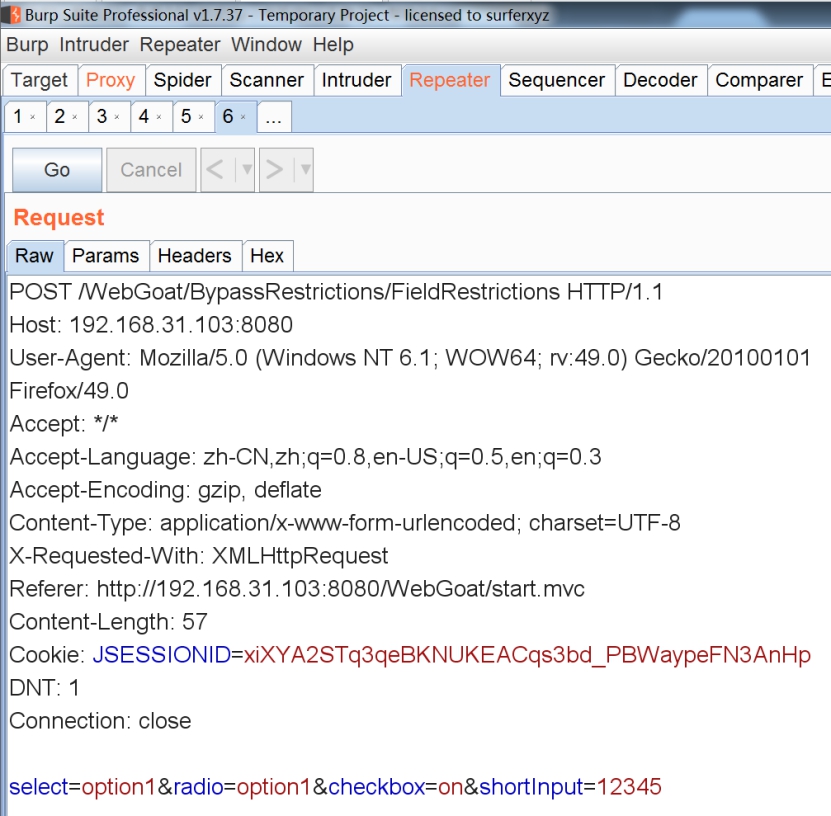This screenshot has height=816, width=831.
Task: Select Repeater request tab 5
Action: [x=185, y=116]
